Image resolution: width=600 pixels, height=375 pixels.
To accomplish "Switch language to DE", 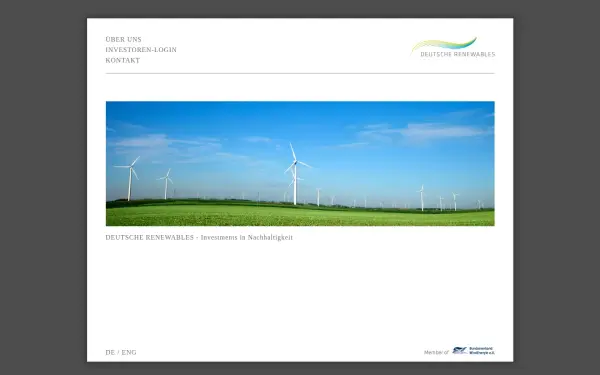I will point(110,352).
